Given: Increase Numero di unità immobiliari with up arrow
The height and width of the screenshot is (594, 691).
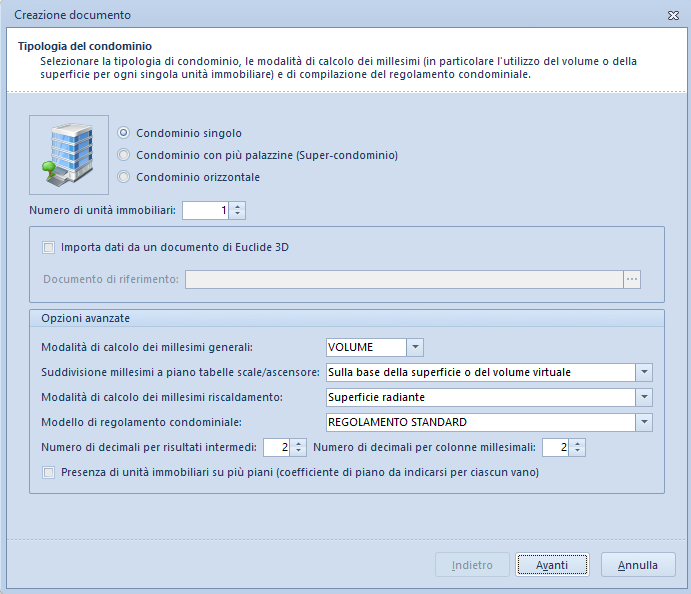Looking at the screenshot, I should (x=238, y=207).
